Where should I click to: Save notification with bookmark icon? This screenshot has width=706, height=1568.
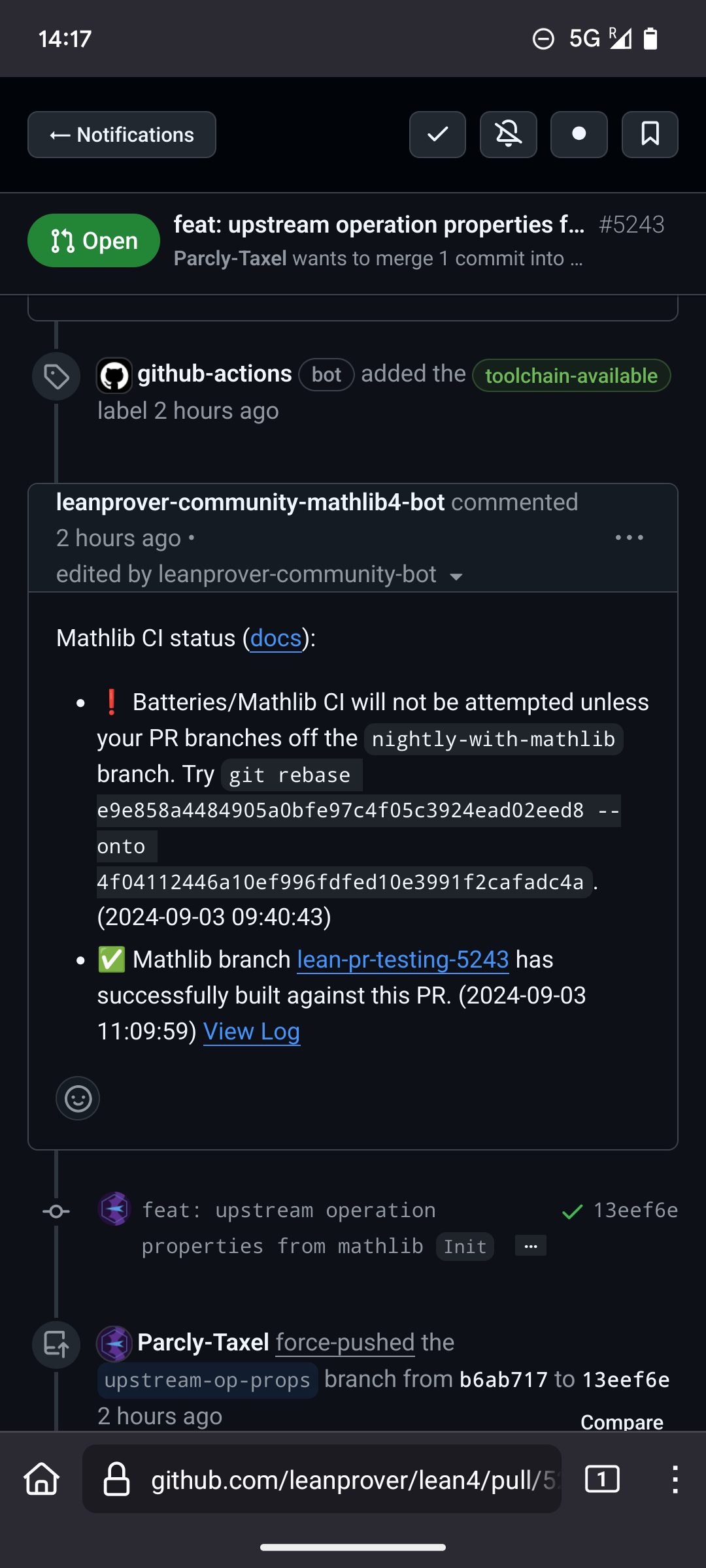click(x=650, y=135)
